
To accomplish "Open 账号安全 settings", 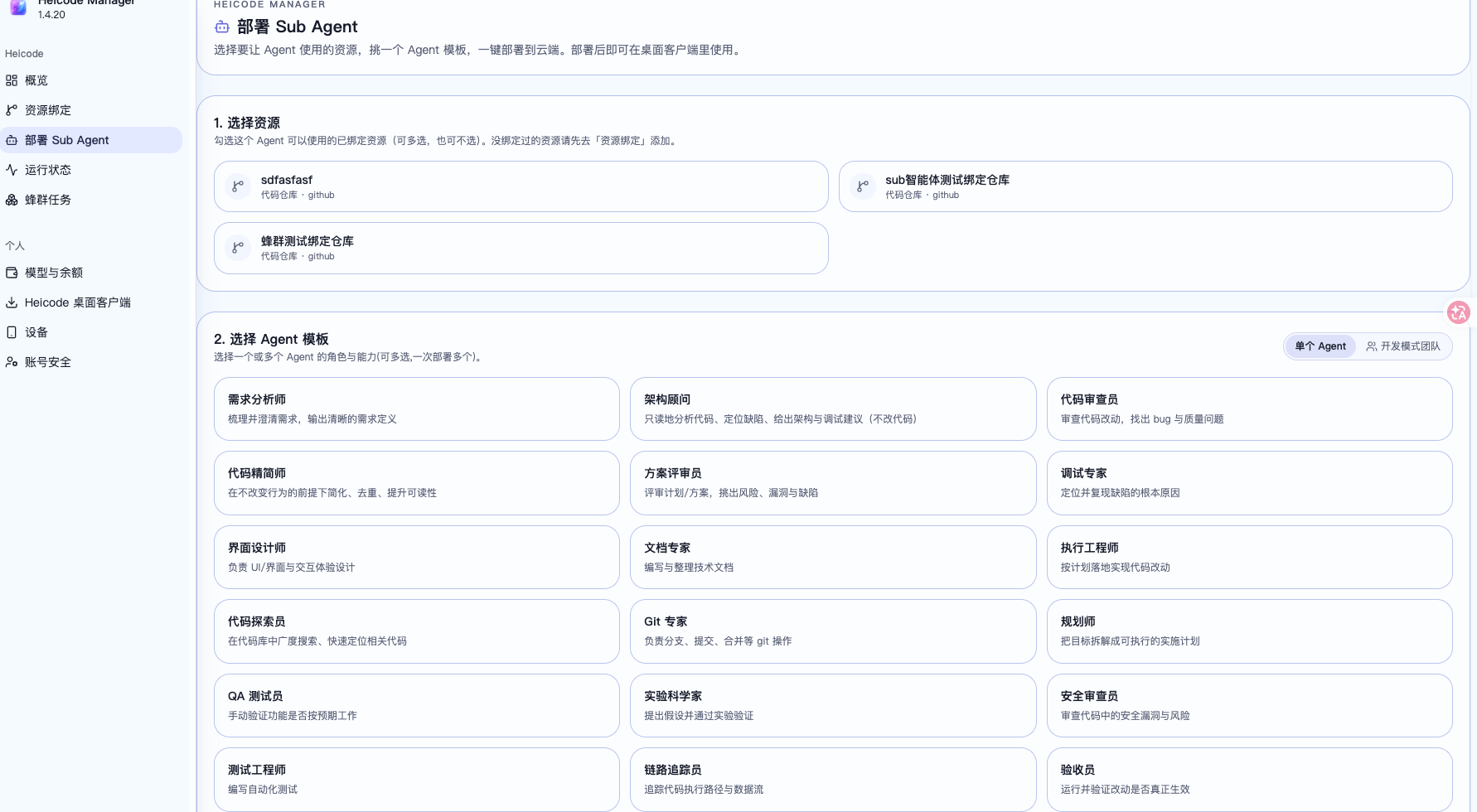I will tap(91, 362).
